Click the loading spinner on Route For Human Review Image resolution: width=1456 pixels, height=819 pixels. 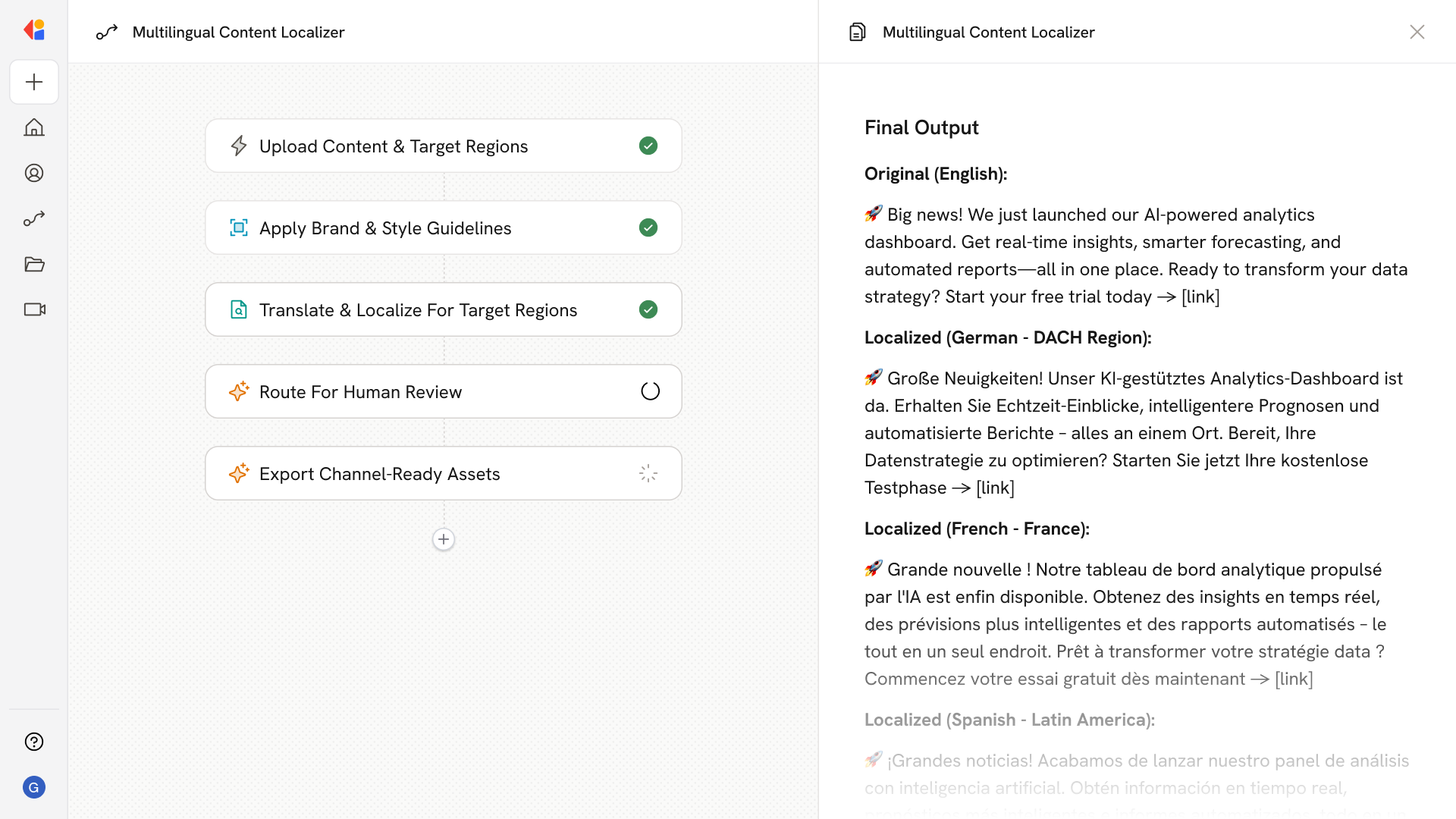[650, 391]
